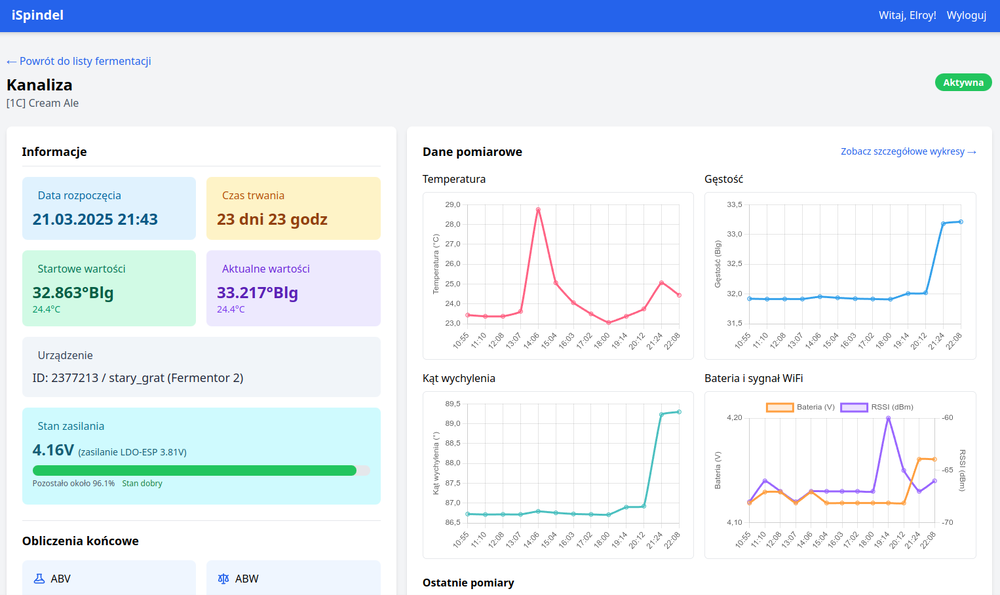Viewport: 1000px width, 595px height.
Task: Click the Gęstość density chart
Action: coord(840,275)
